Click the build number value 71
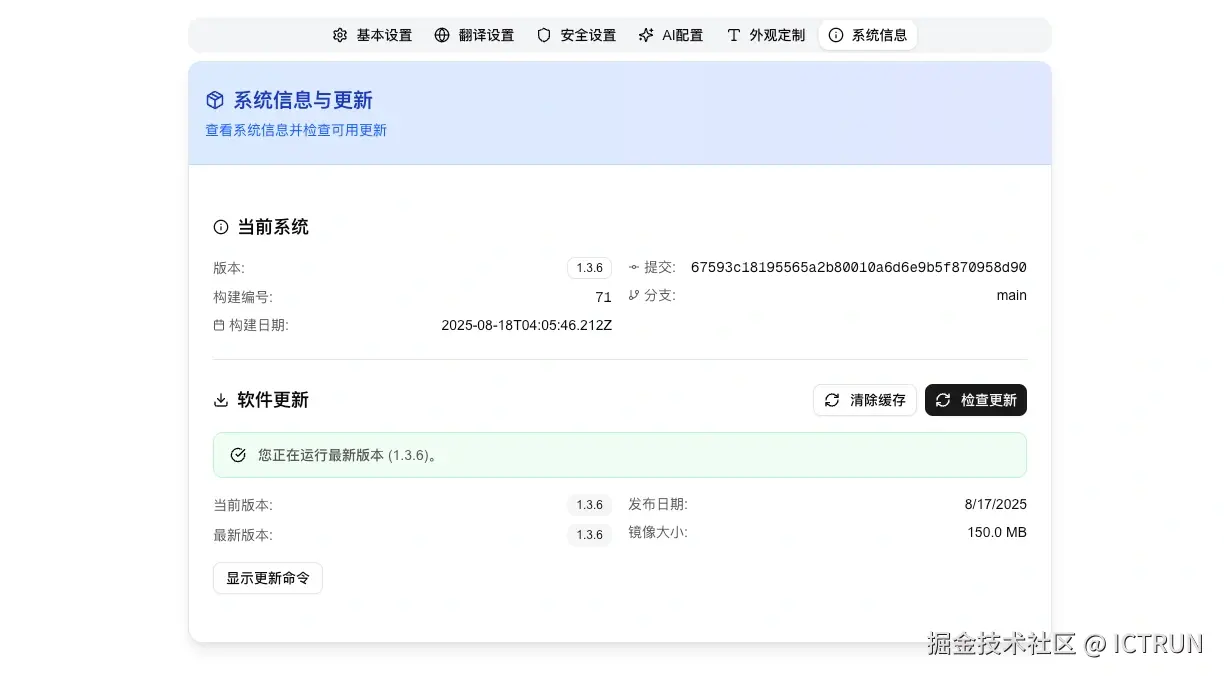Image resolution: width=1224 pixels, height=678 pixels. click(603, 297)
